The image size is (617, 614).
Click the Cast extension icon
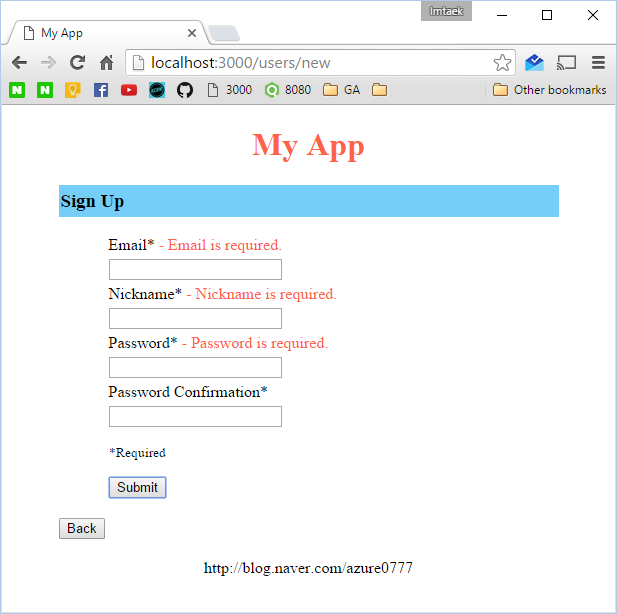(x=567, y=62)
